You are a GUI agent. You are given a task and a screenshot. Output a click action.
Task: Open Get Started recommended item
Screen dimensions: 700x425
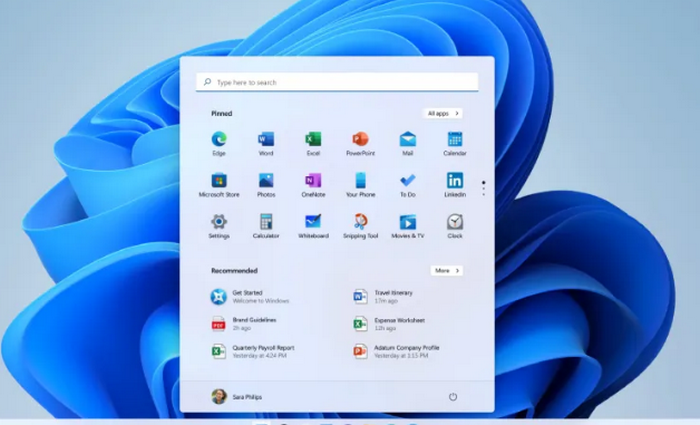250,296
